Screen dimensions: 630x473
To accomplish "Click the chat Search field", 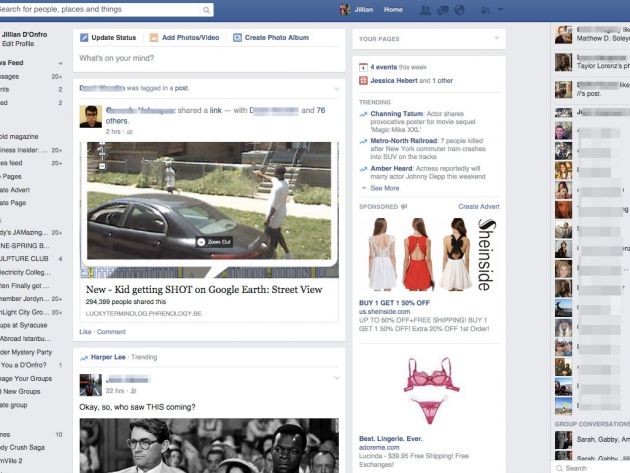I will [591, 468].
